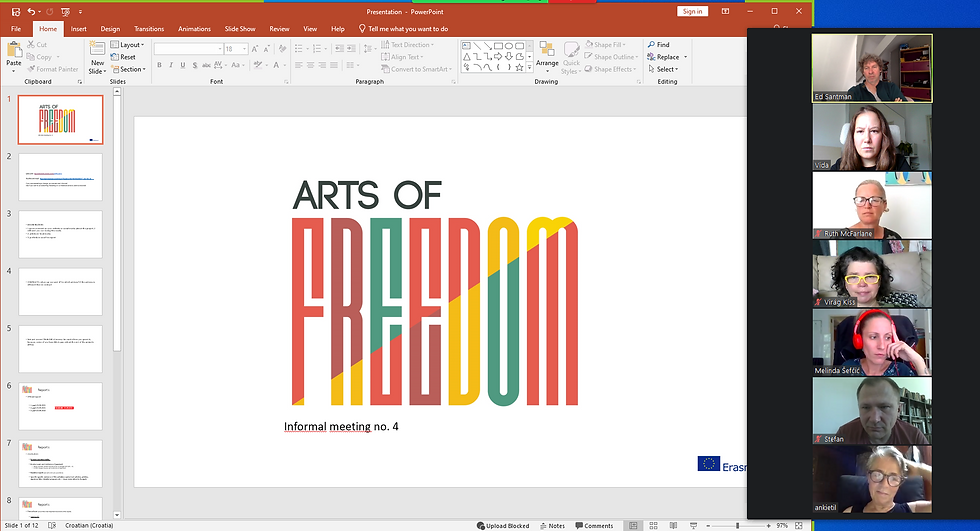
Task: Open the Clipboard dialog launcher
Action: click(80, 82)
